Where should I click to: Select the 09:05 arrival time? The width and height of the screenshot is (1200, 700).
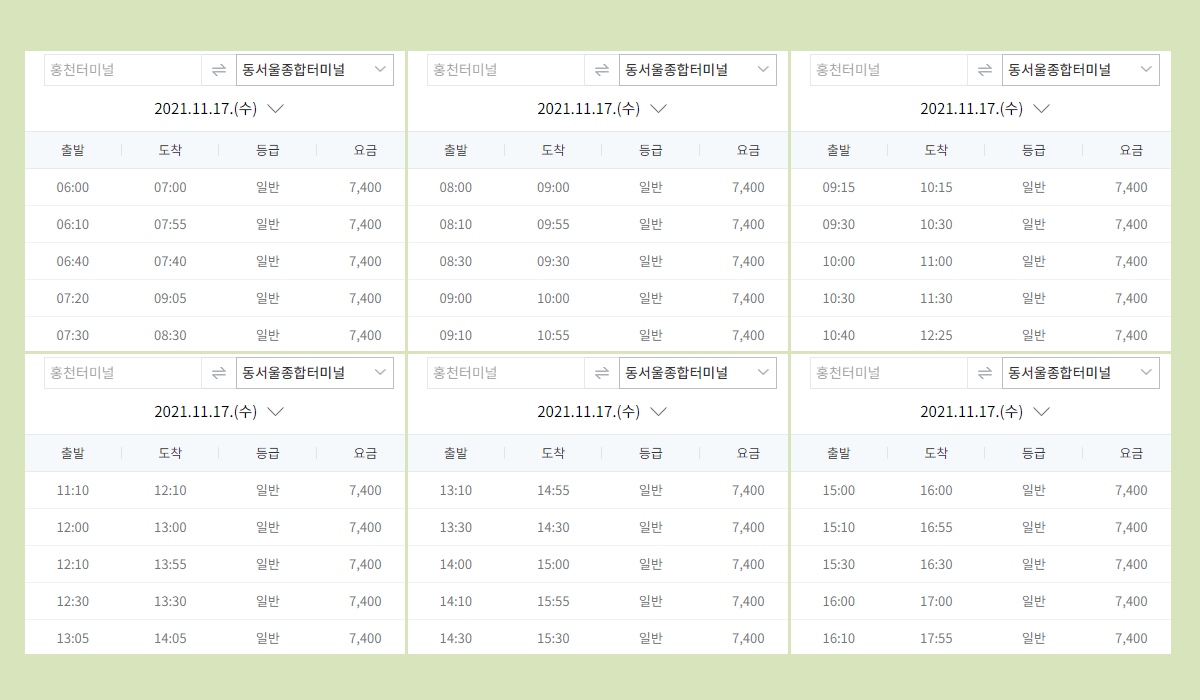tap(170, 299)
